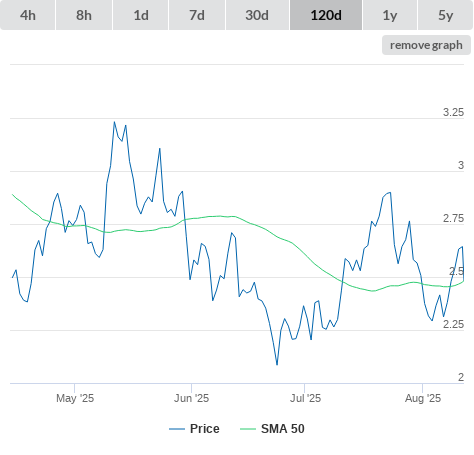This screenshot has width=474, height=455.
Task: Click the Aug '25 axis label
Action: [423, 398]
